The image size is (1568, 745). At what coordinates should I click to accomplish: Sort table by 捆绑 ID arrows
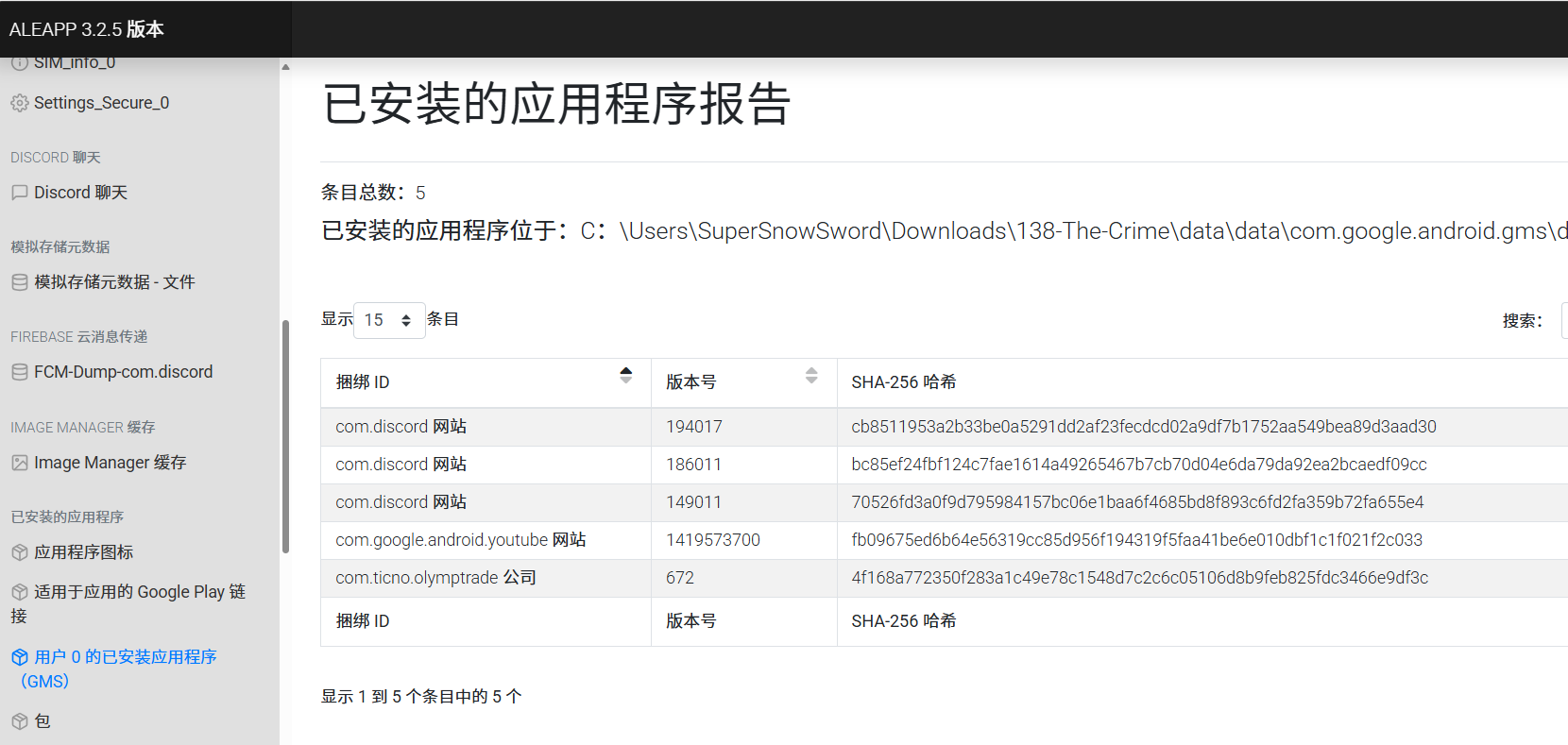[x=626, y=375]
